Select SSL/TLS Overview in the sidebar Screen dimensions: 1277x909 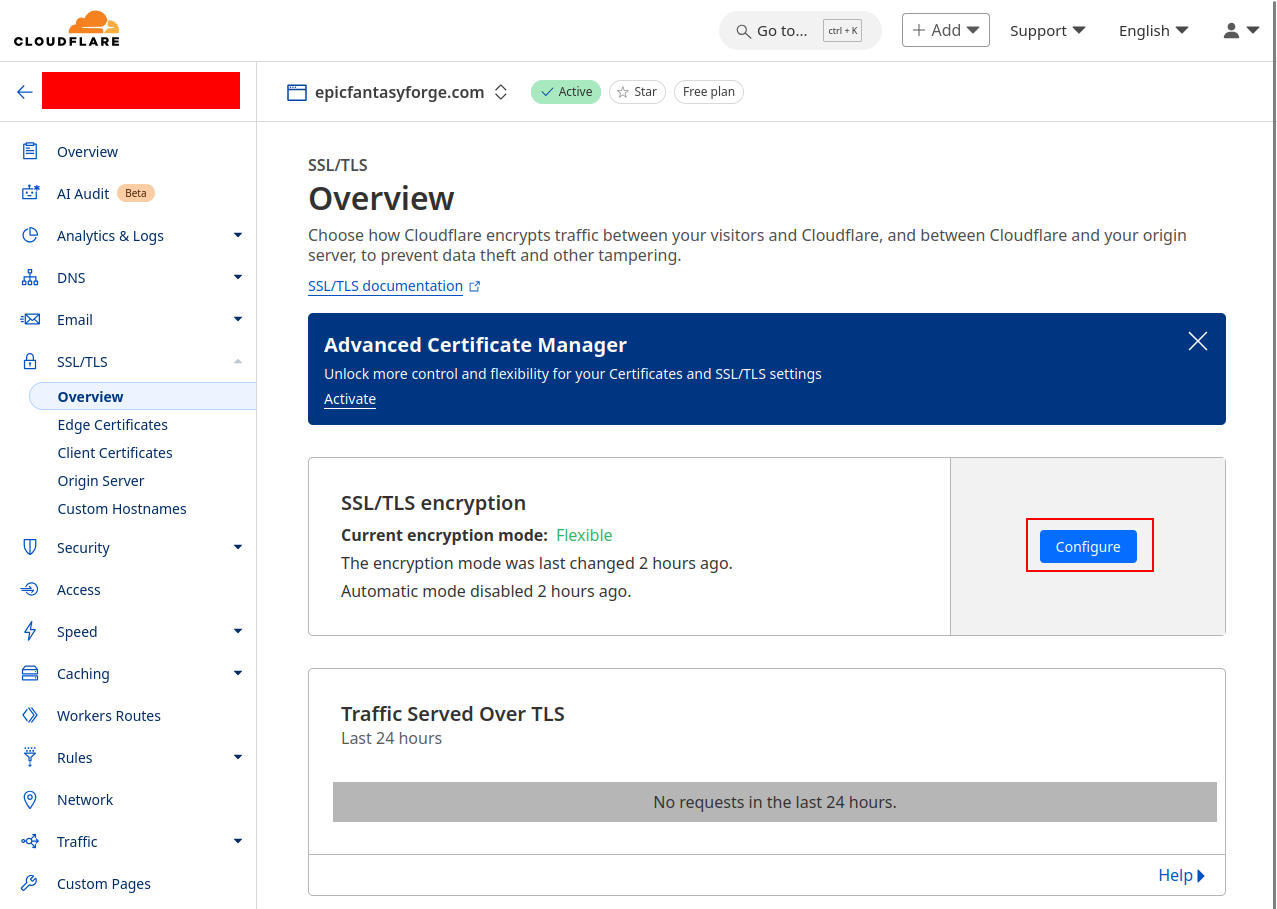click(143, 396)
